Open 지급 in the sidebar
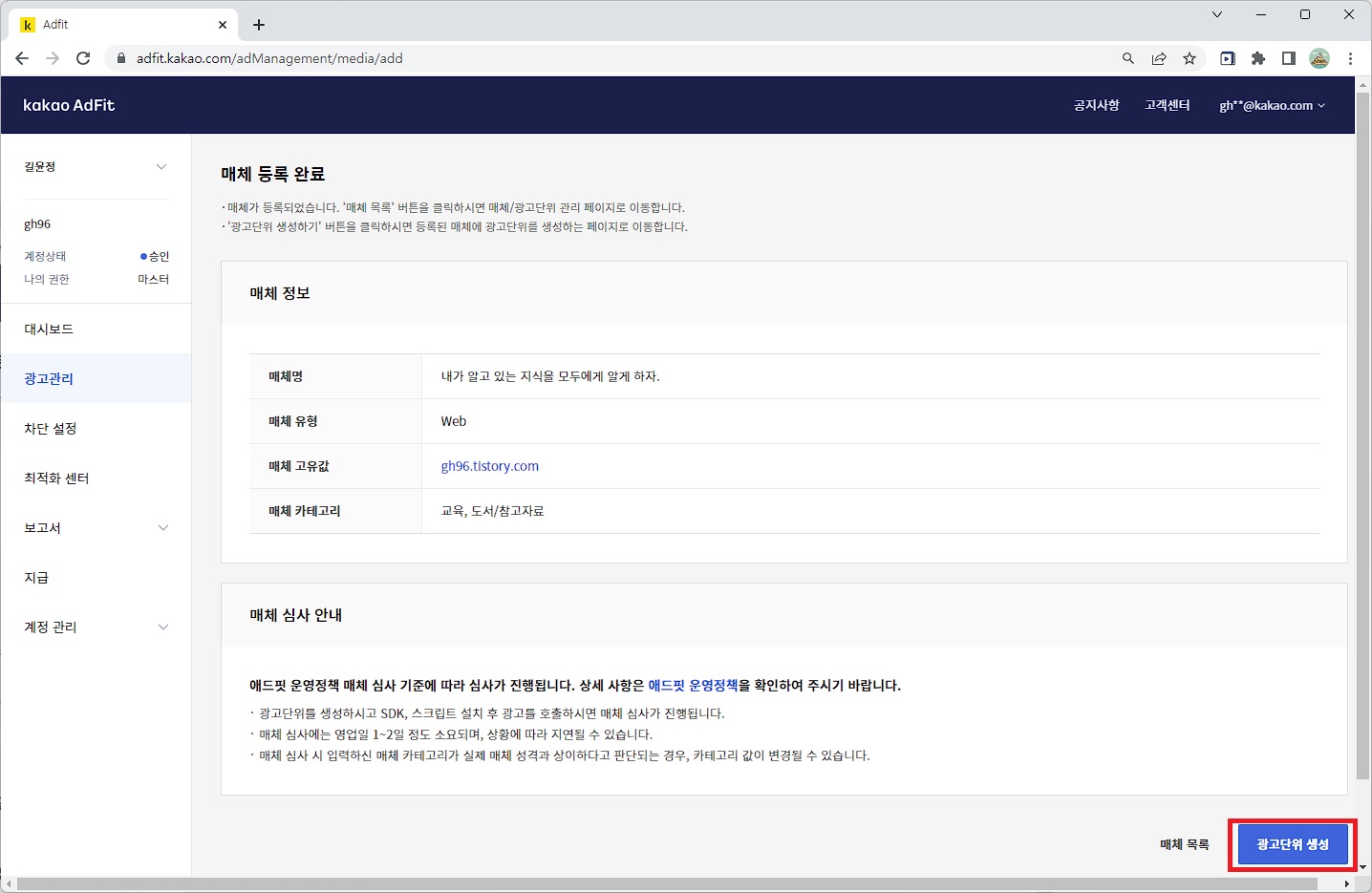1372x893 pixels. tap(96, 578)
